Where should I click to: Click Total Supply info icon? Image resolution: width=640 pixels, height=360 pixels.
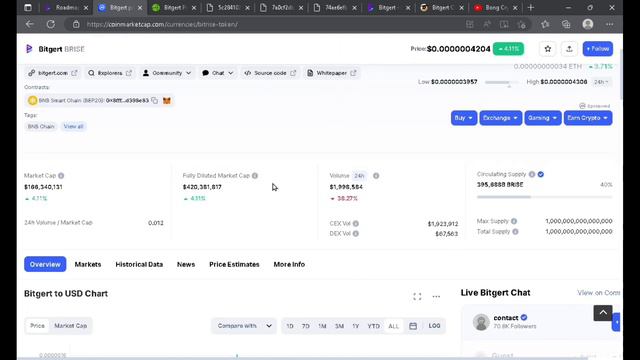516,231
